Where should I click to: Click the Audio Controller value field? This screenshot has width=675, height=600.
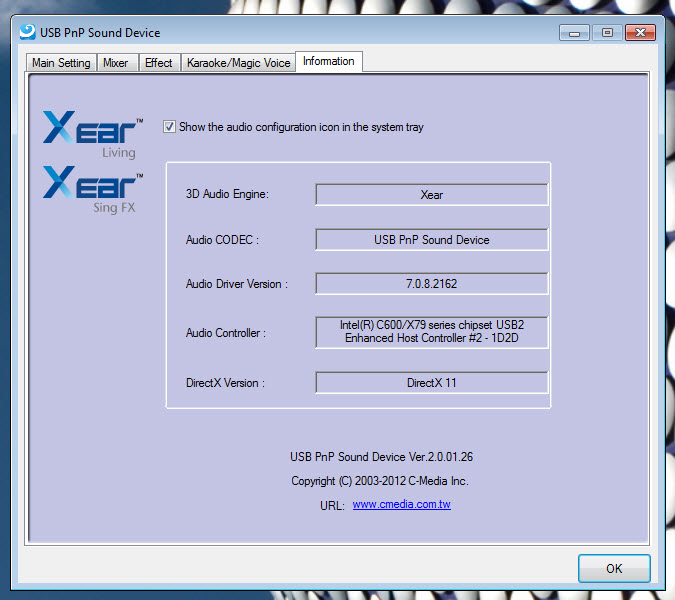tap(432, 332)
